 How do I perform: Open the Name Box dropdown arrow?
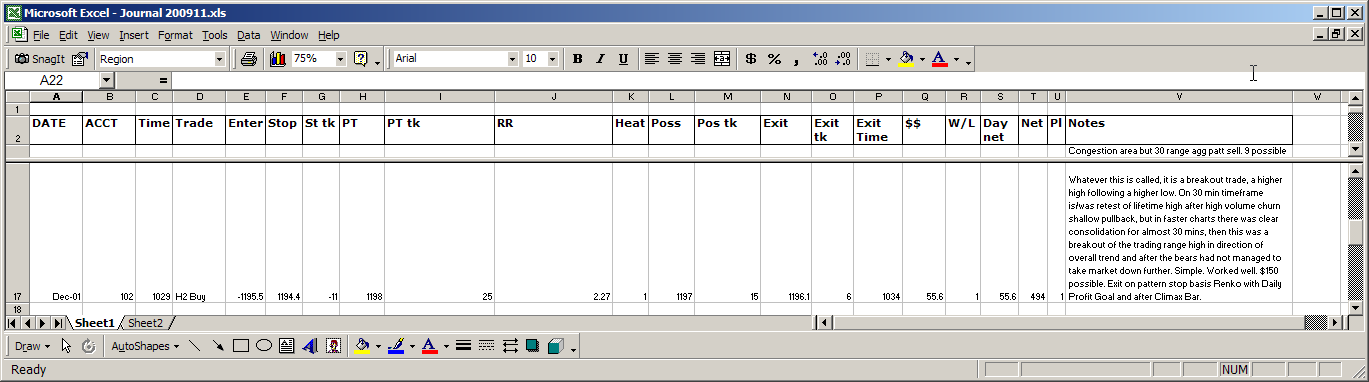coord(107,80)
